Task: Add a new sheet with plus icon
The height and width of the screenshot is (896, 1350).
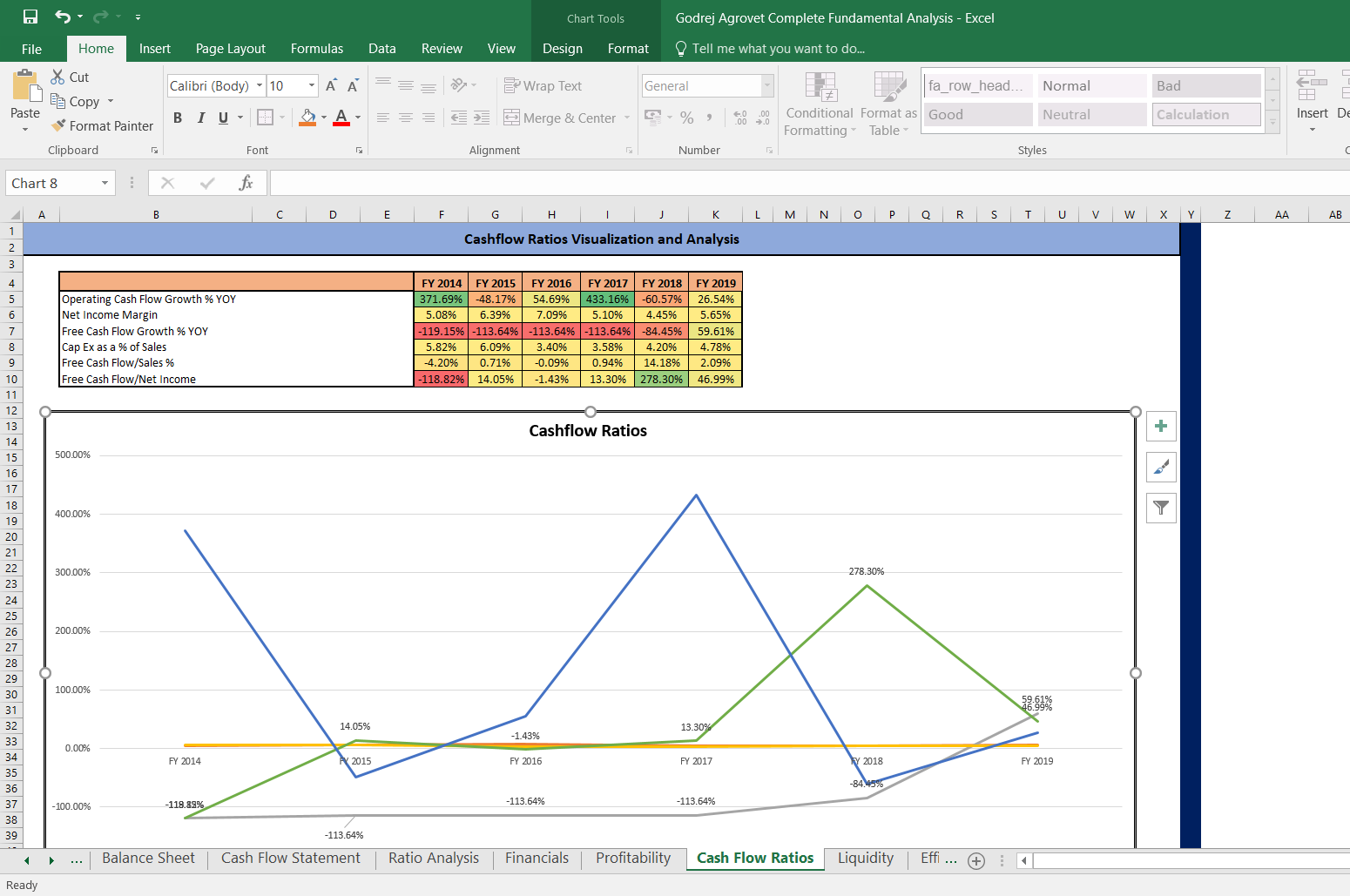Action: click(976, 861)
